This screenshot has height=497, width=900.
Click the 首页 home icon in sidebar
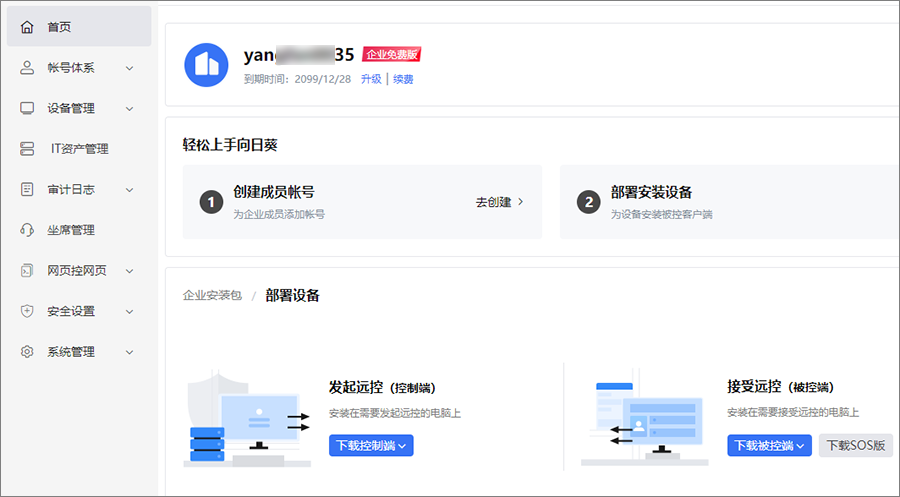[x=27, y=27]
